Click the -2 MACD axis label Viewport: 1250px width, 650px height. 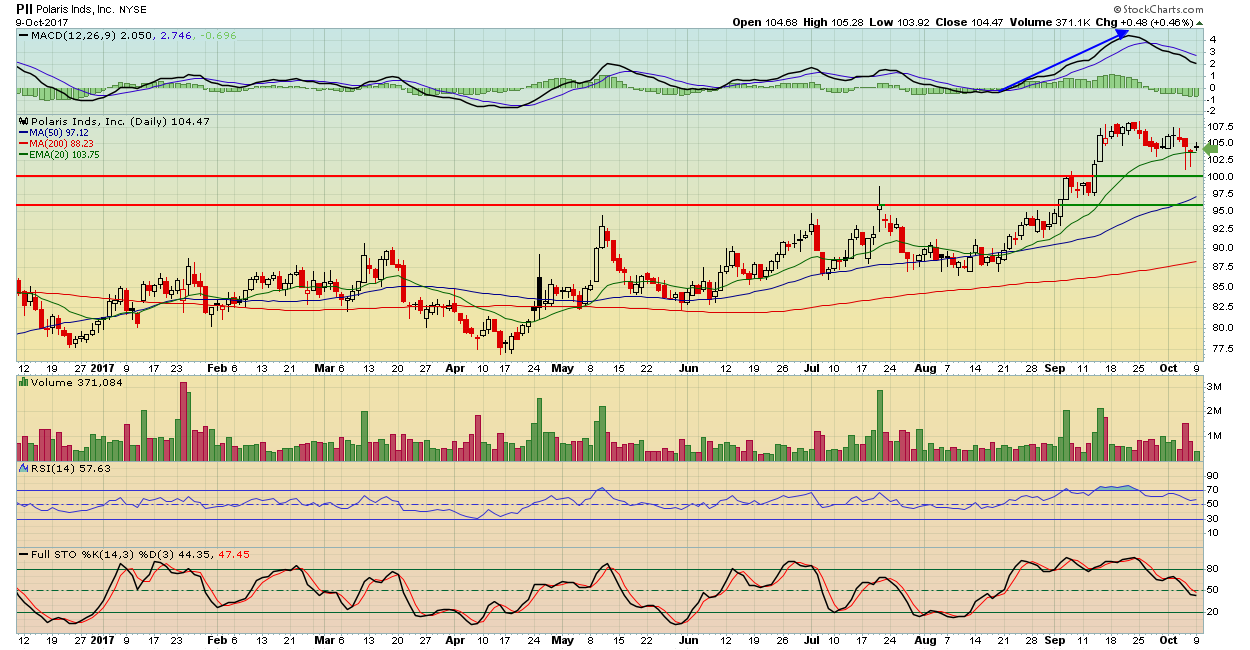click(x=1212, y=111)
